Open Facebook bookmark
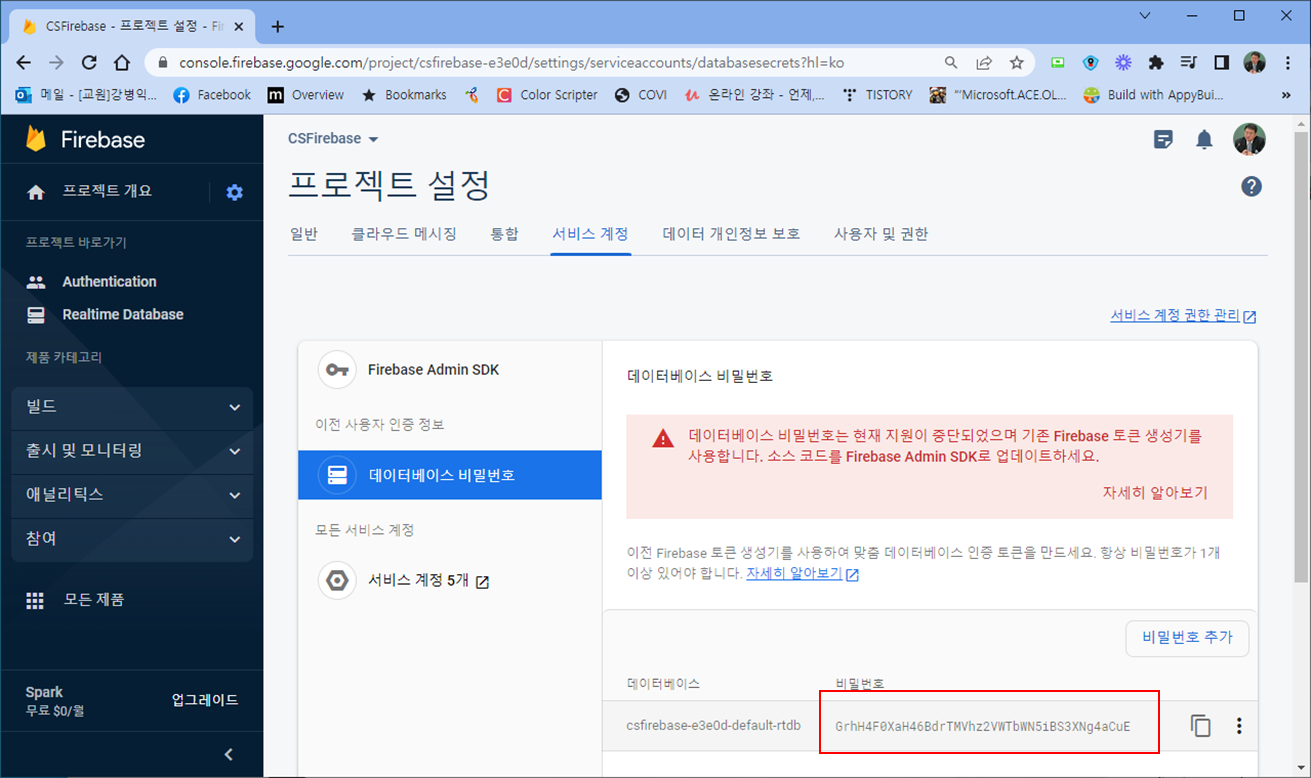1311x778 pixels. click(x=212, y=95)
